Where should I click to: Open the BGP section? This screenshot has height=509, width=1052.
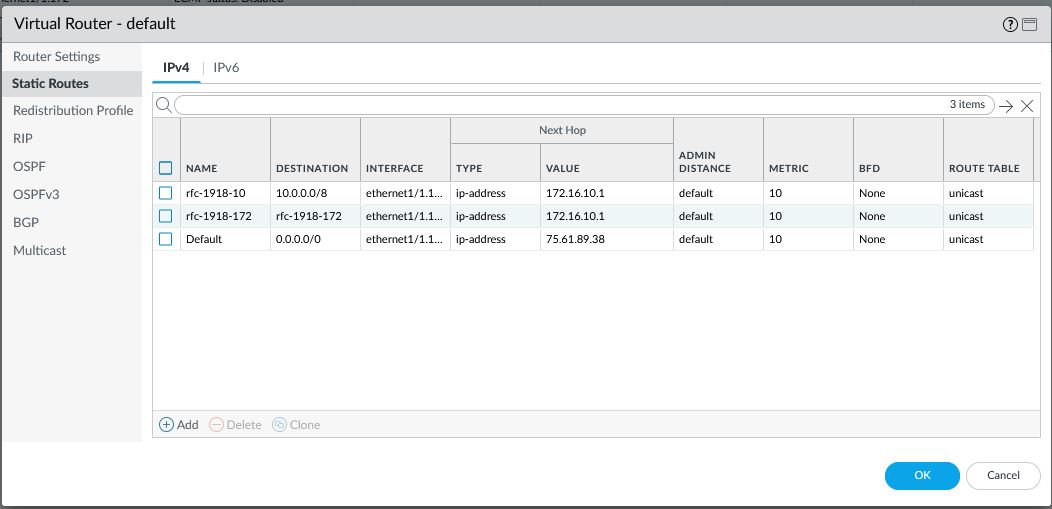click(x=26, y=222)
